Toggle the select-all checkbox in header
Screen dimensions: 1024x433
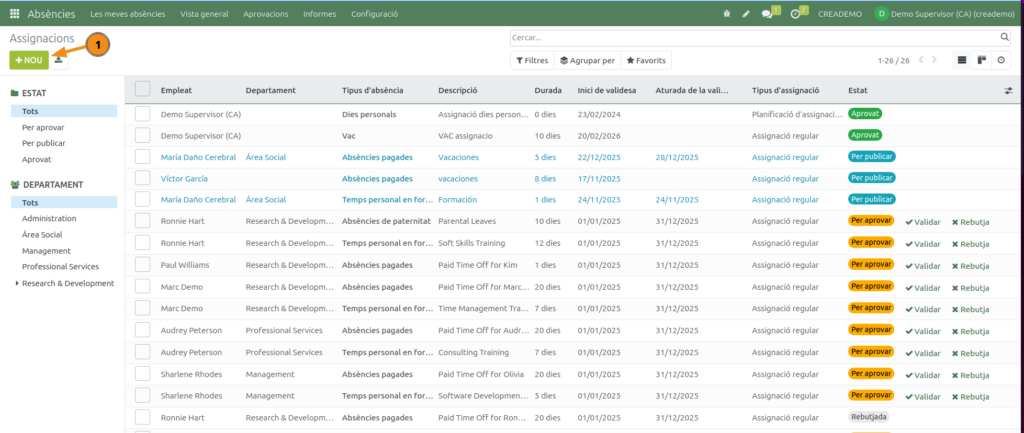[142, 90]
